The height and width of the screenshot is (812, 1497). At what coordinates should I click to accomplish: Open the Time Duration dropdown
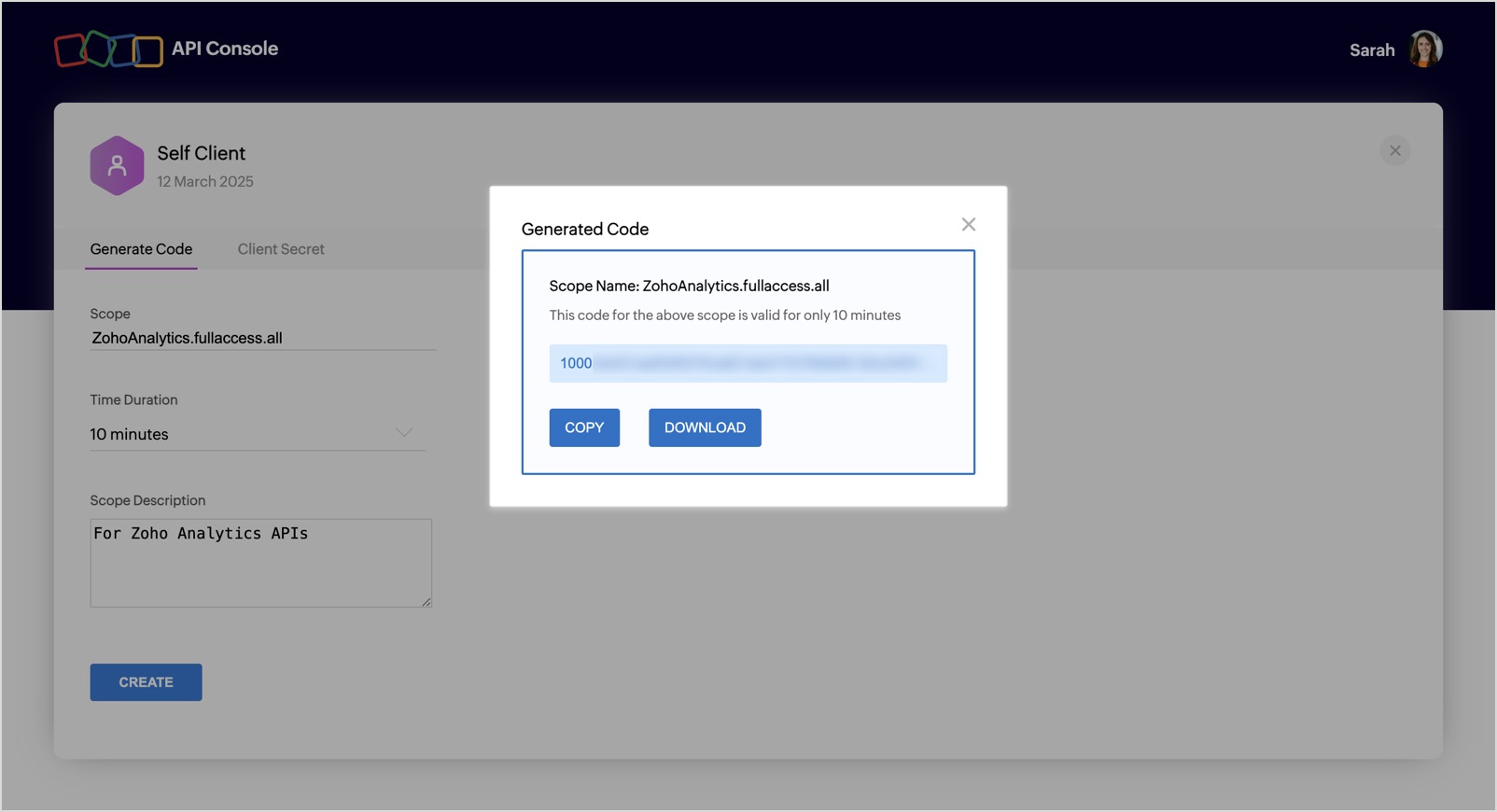(258, 434)
